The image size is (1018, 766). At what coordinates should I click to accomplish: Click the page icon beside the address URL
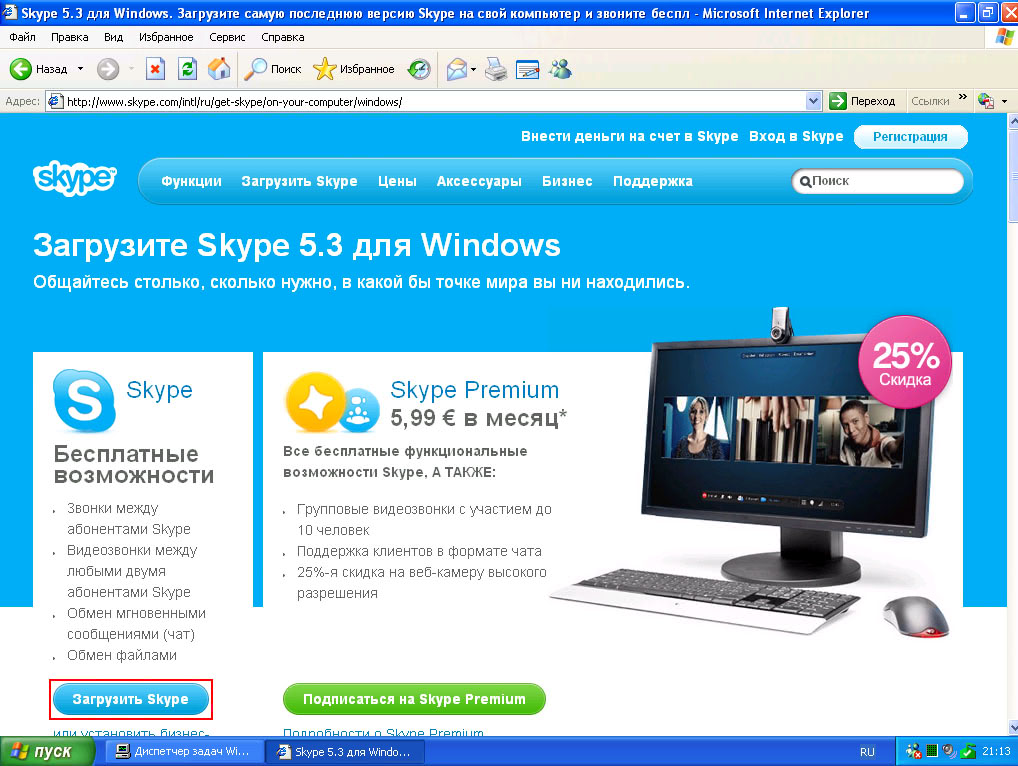[56, 101]
